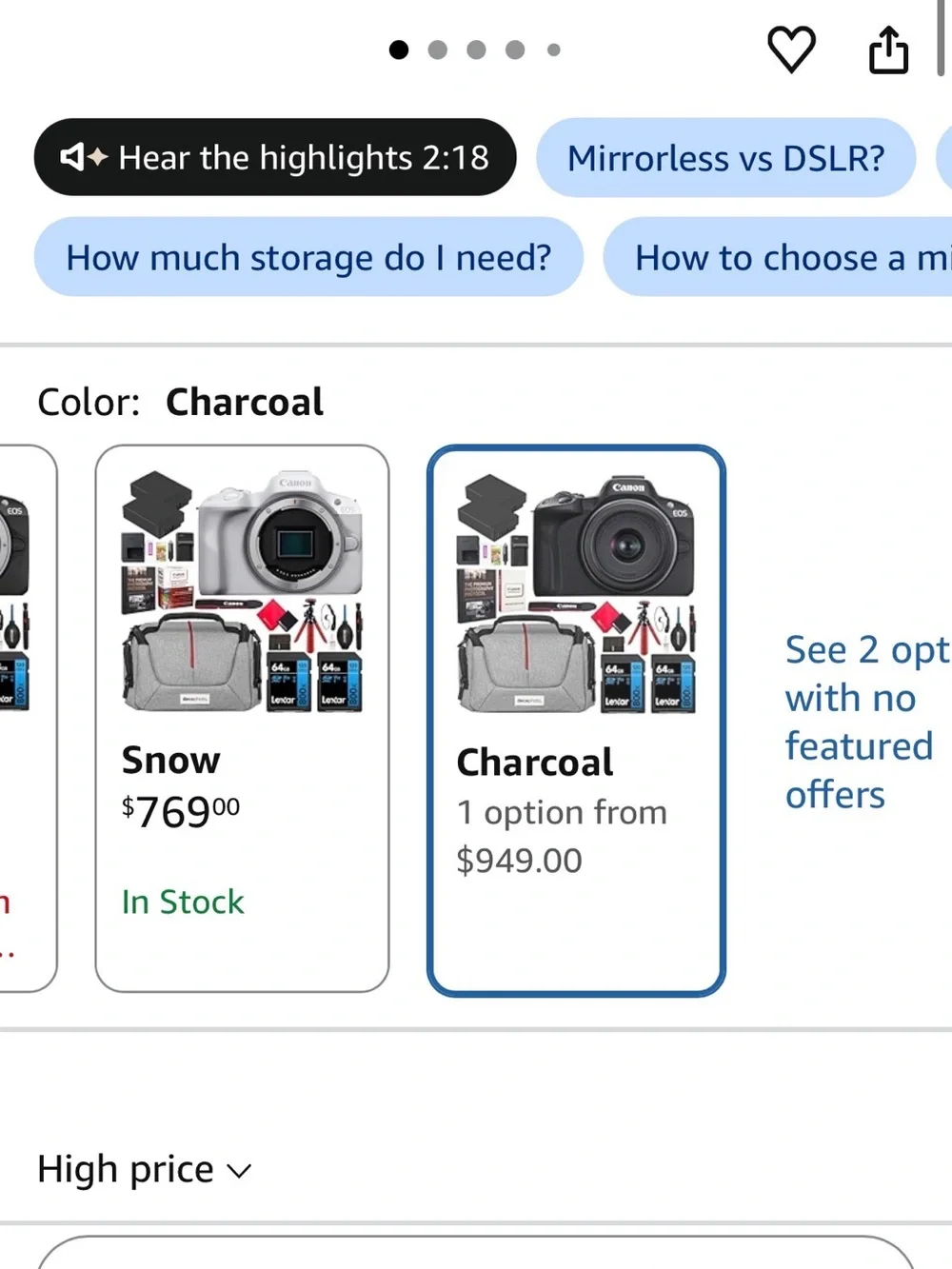The height and width of the screenshot is (1269, 952).
Task: Open the share icon
Action: [x=888, y=50]
